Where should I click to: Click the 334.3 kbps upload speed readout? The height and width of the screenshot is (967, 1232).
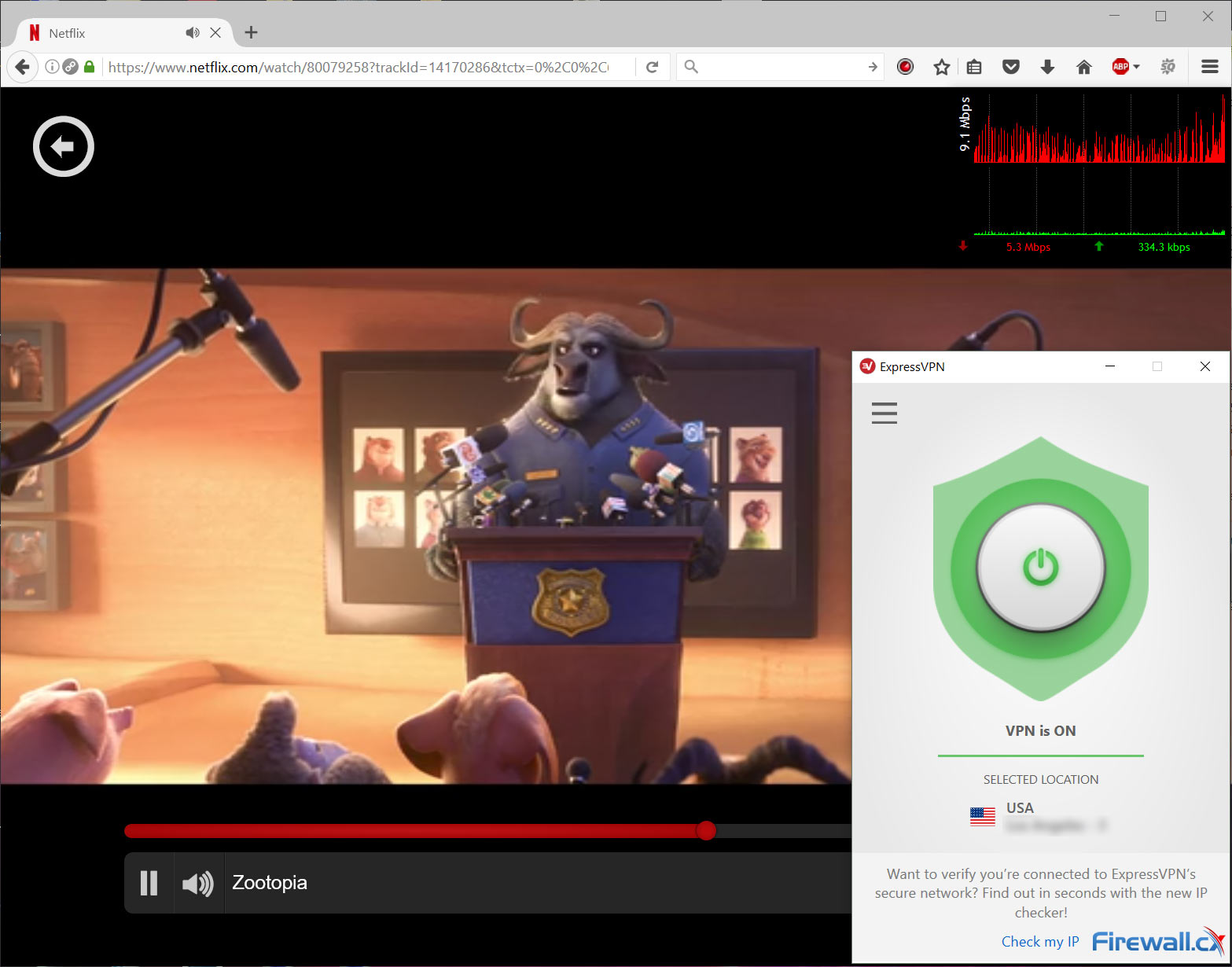(1164, 247)
